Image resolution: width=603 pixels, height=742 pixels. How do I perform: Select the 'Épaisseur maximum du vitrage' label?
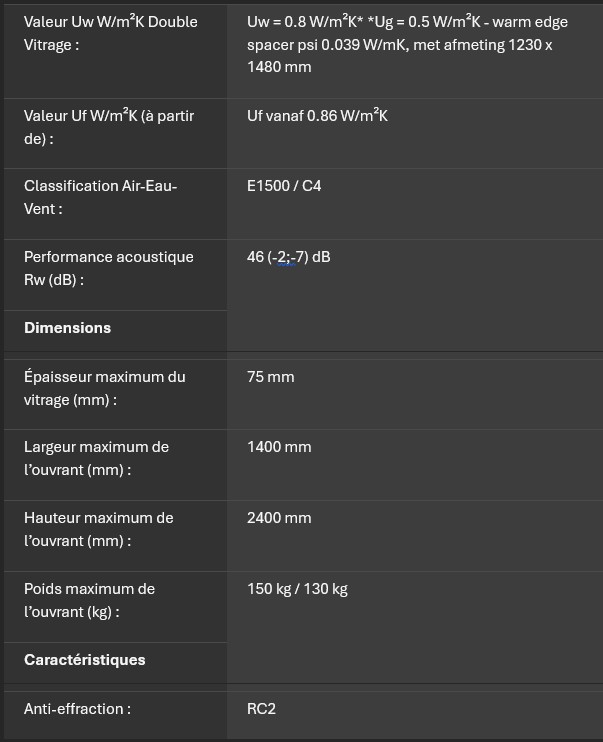[104, 388]
